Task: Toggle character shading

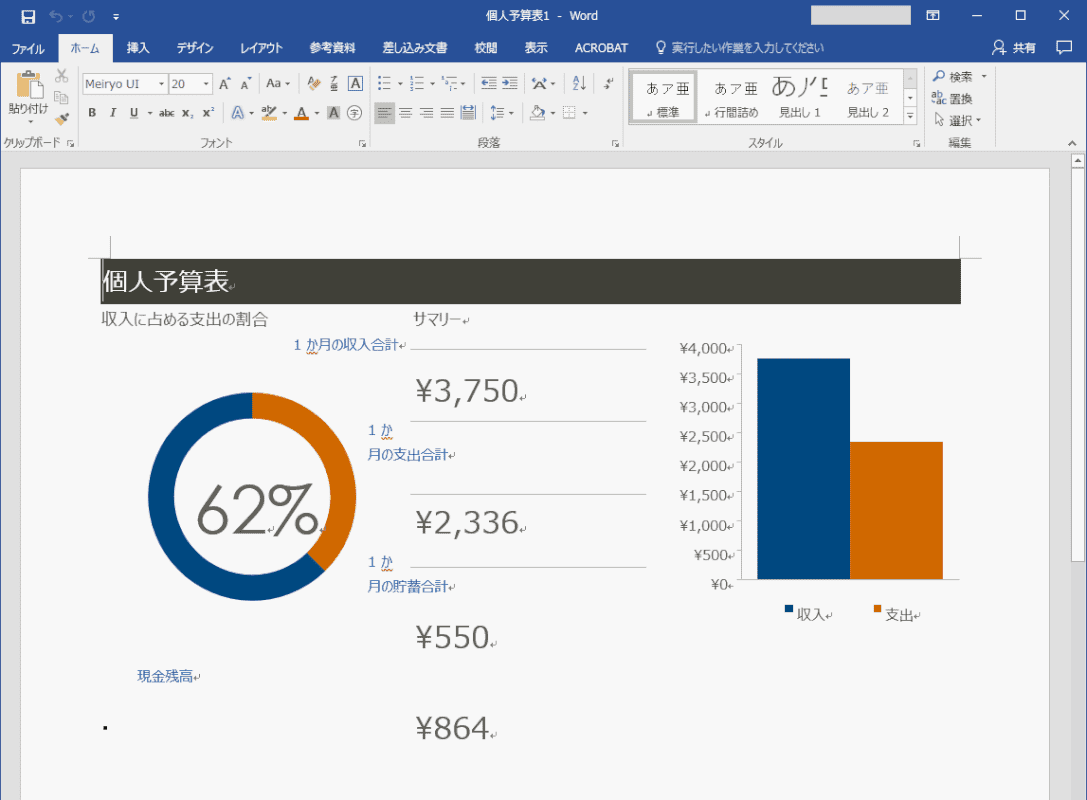Action: click(x=333, y=112)
